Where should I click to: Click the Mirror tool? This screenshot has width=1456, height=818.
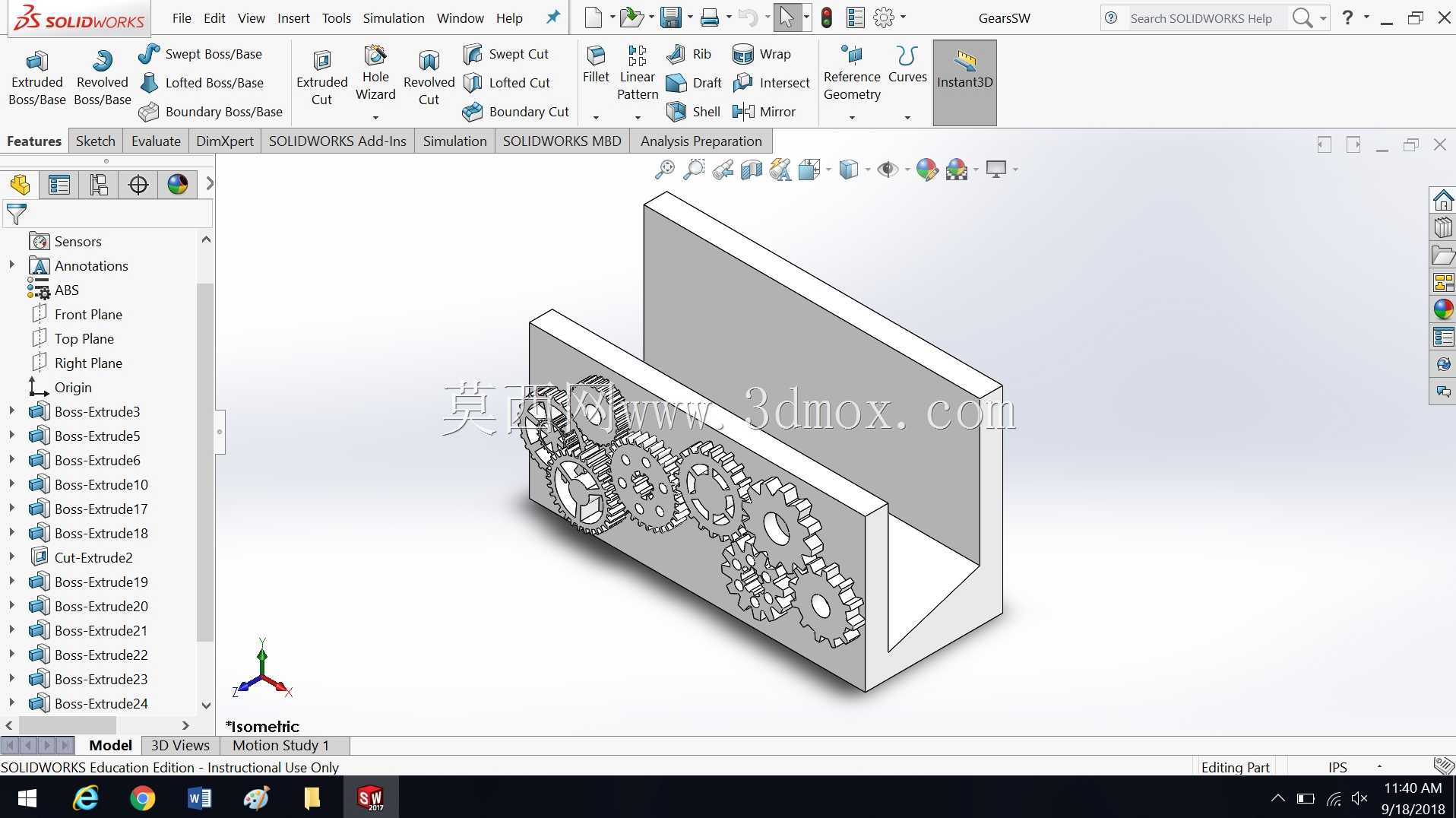[764, 112]
